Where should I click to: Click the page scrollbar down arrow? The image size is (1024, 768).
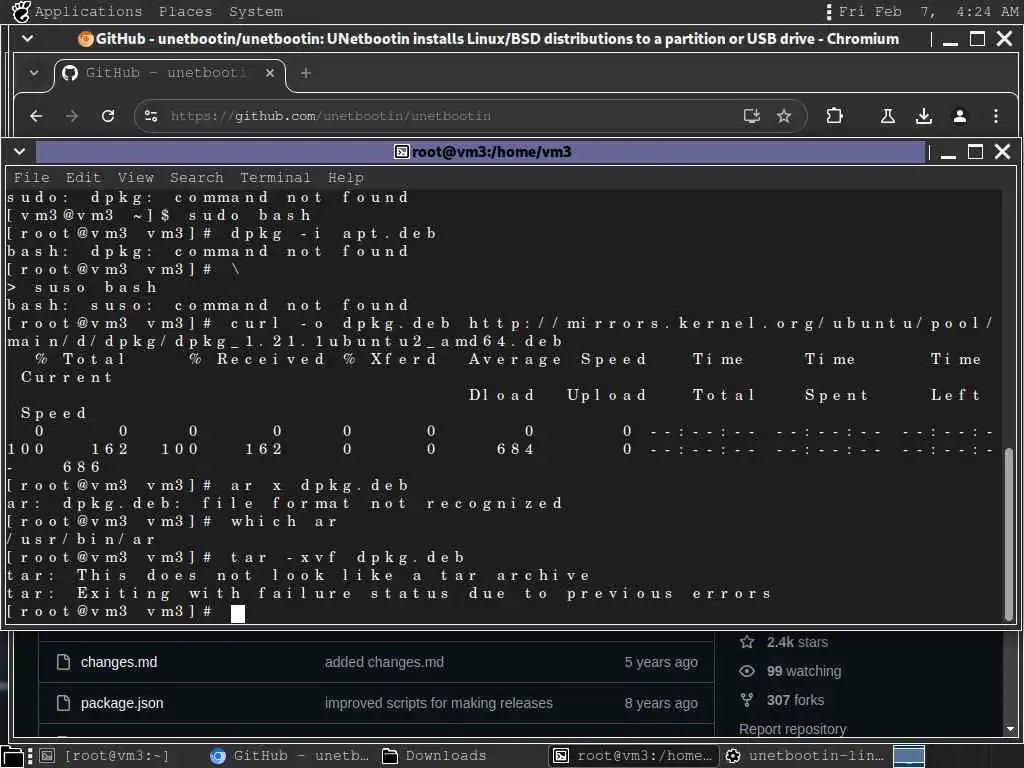[x=1010, y=729]
